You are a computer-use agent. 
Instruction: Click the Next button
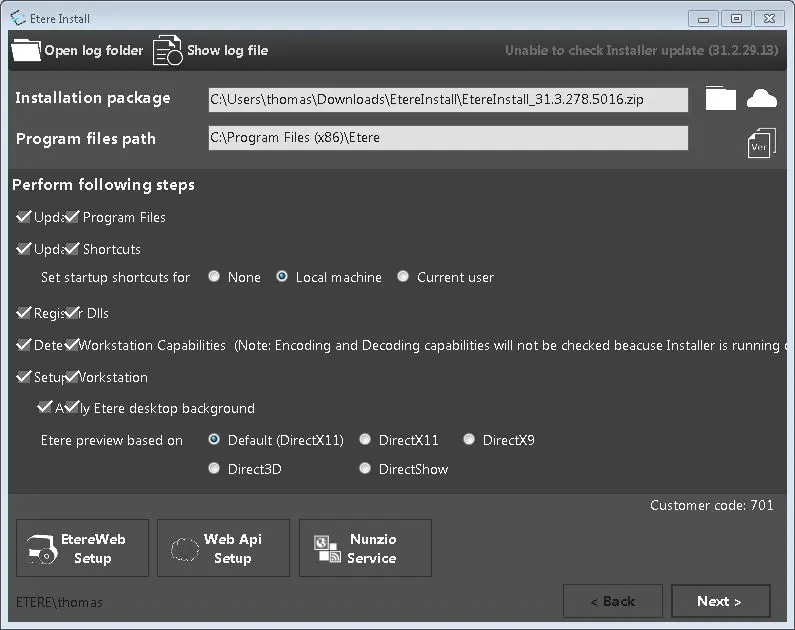click(x=719, y=601)
